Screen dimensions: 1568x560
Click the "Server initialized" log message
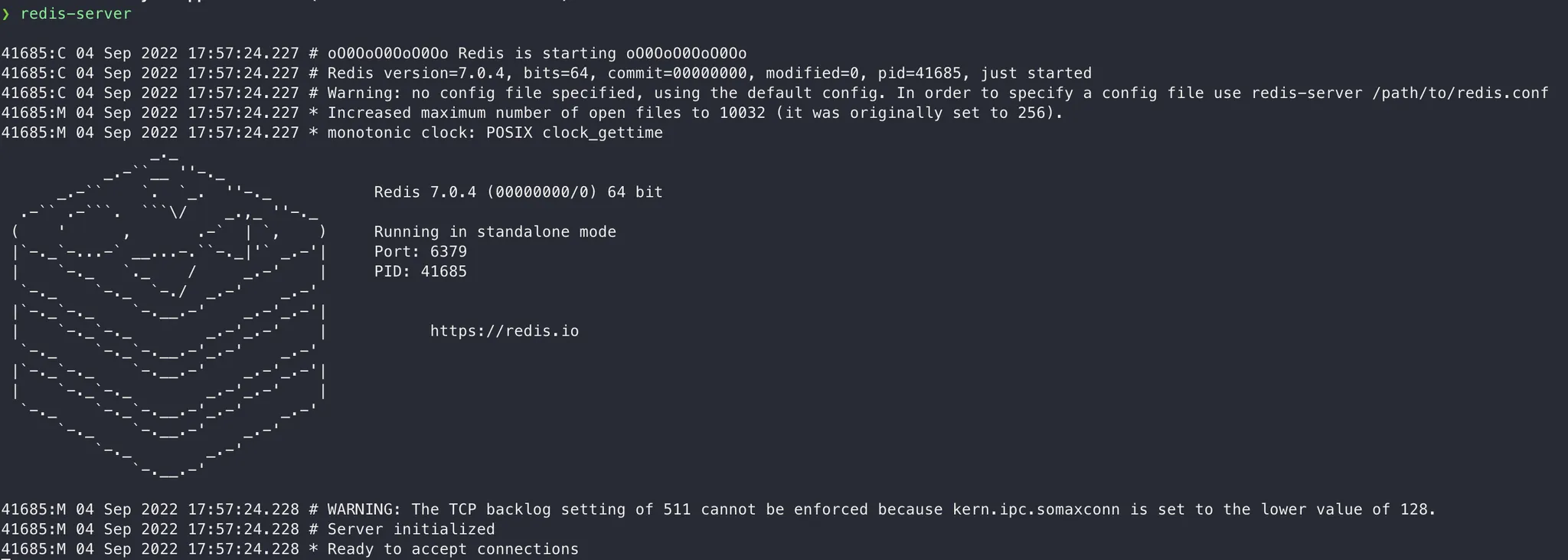[411, 529]
